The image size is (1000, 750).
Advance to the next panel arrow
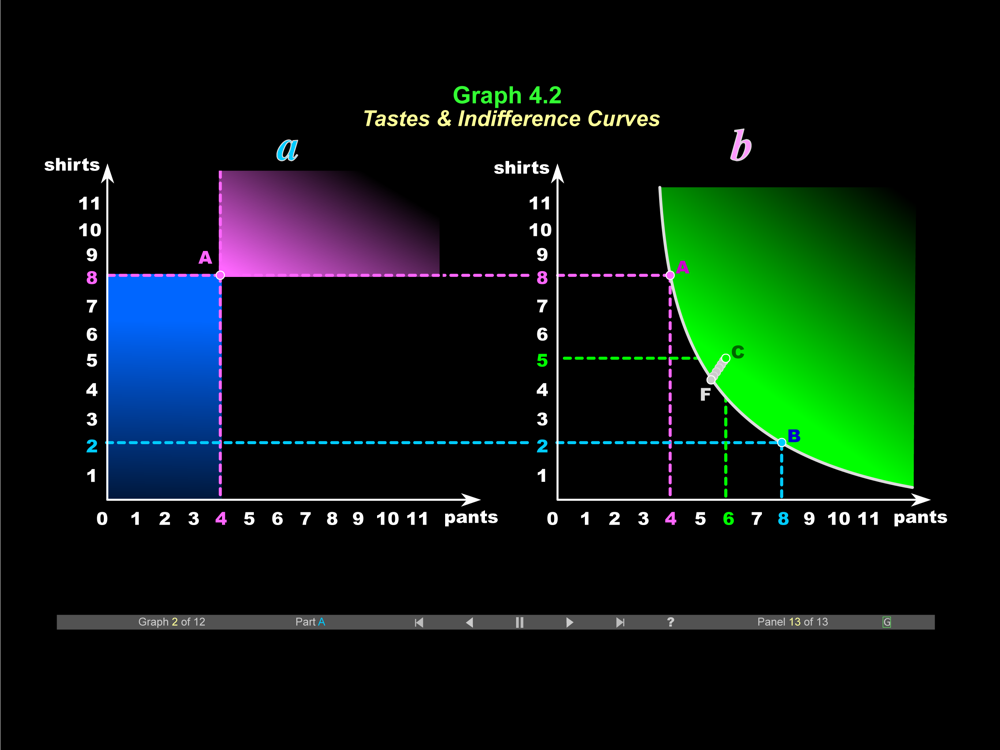(570, 622)
